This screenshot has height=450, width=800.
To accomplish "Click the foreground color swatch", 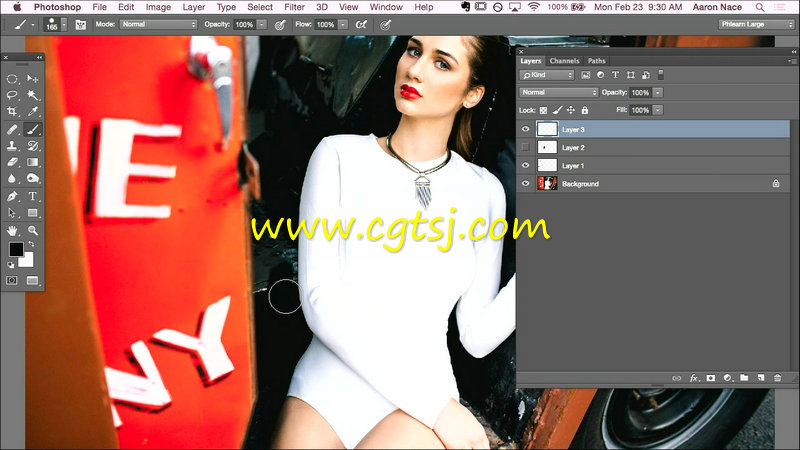I will click(16, 249).
